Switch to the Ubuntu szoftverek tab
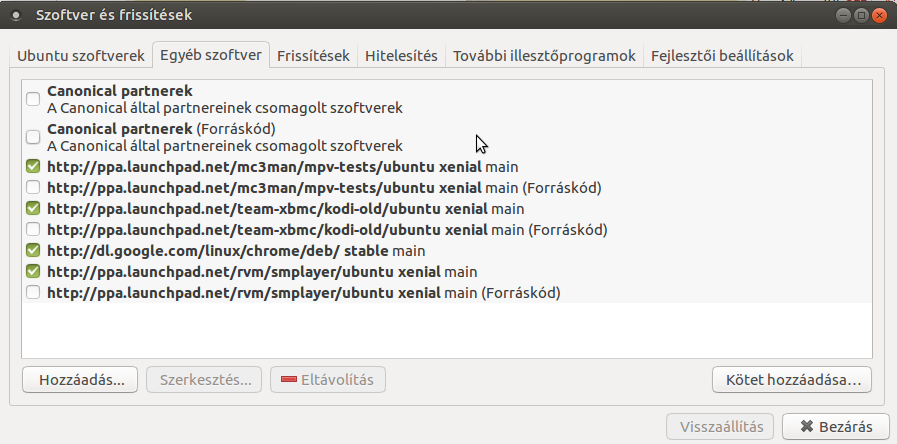 [81, 56]
